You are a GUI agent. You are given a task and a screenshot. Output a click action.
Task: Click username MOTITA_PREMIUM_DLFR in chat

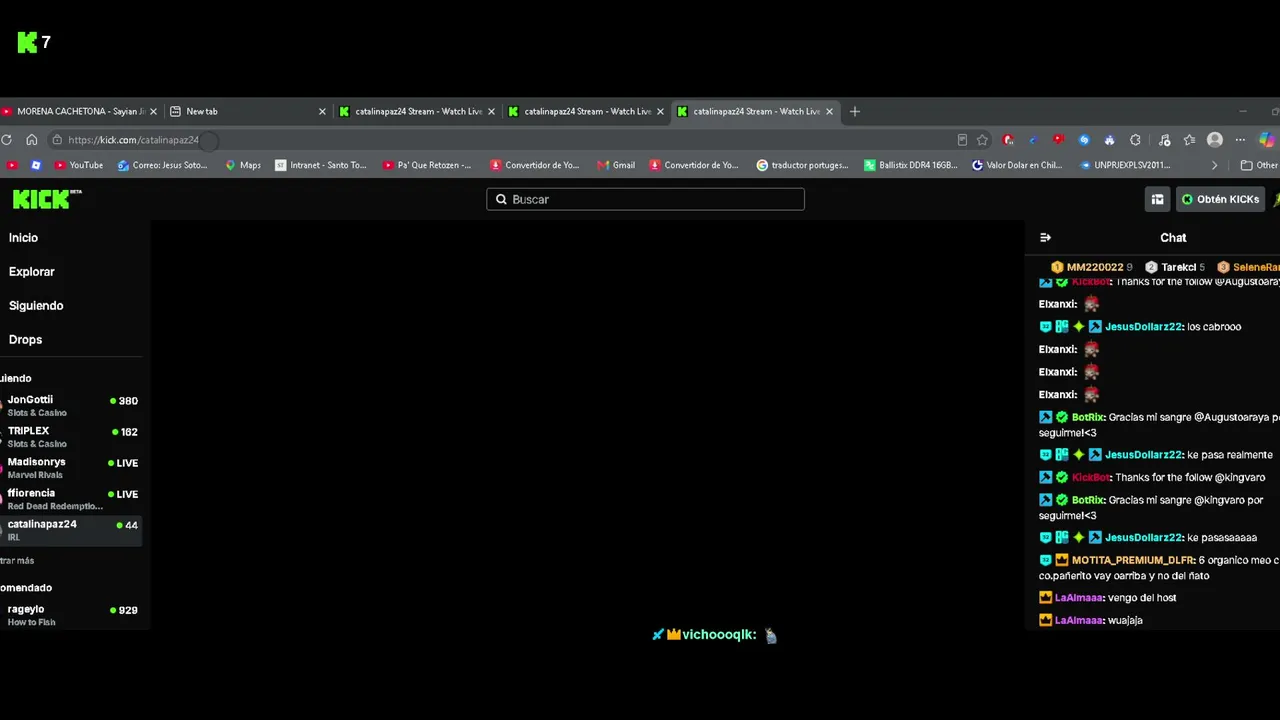[x=1133, y=561]
